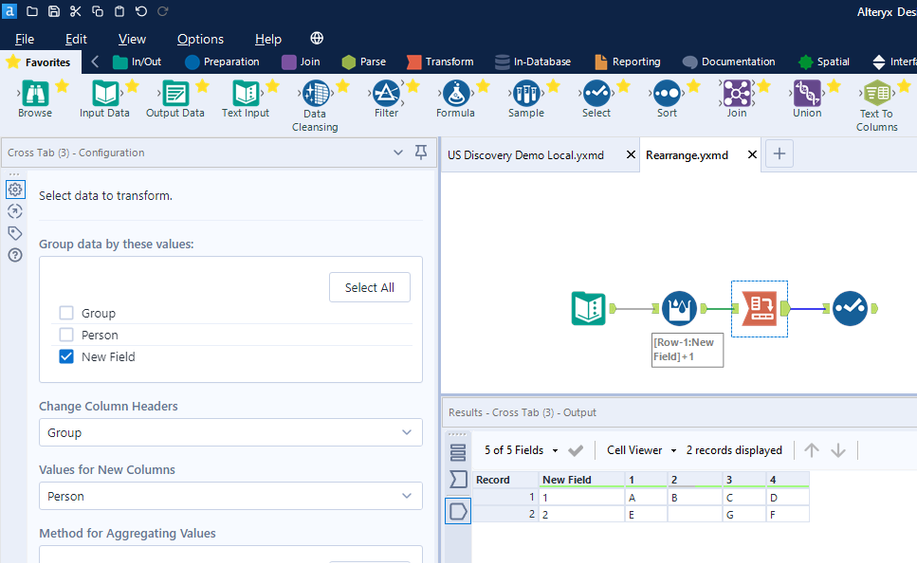Copy selection with the copy icon
This screenshot has width=917, height=563.
click(x=98, y=11)
